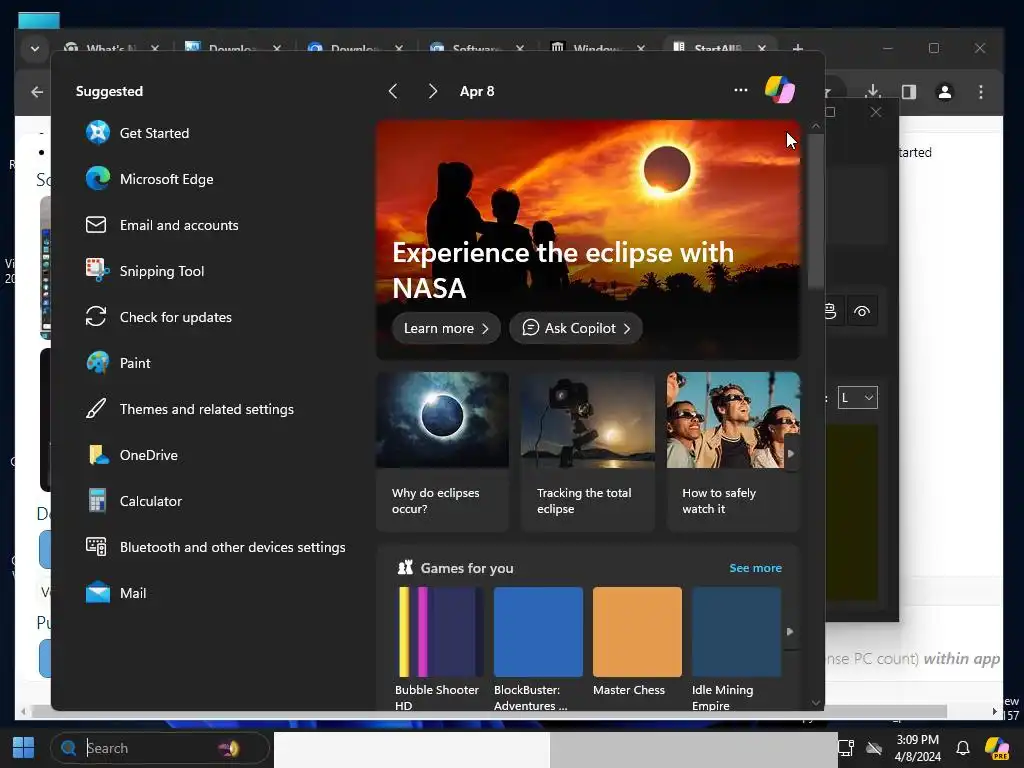The image size is (1024, 768).
Task: Open Copilot preview icon in taskbar
Action: 997,748
